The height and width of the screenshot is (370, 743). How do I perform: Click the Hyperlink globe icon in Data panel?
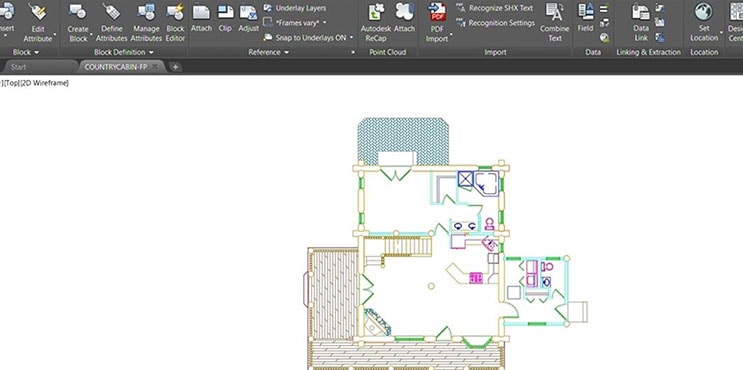tap(604, 37)
